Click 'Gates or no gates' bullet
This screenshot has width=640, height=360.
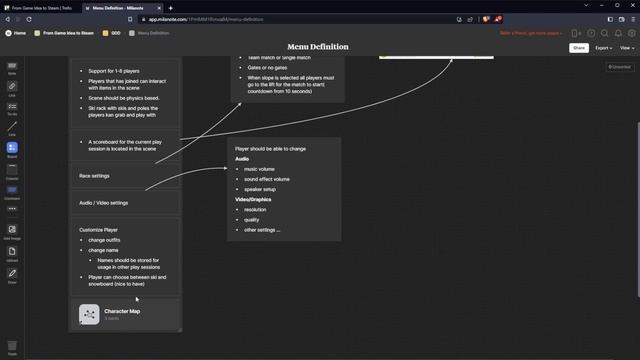tap(267, 68)
